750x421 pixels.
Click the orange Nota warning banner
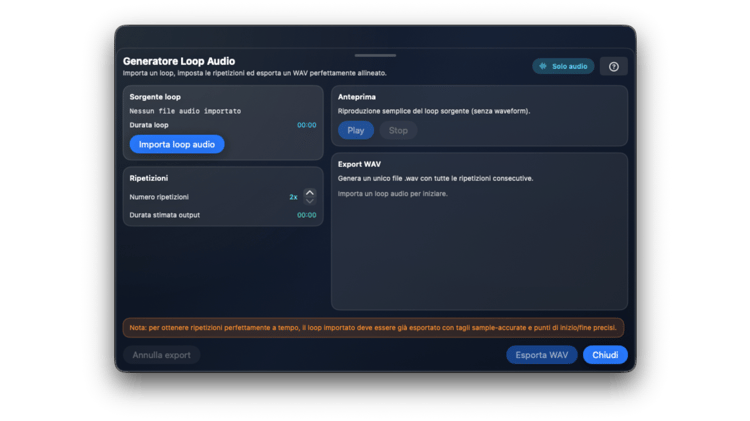click(x=373, y=328)
